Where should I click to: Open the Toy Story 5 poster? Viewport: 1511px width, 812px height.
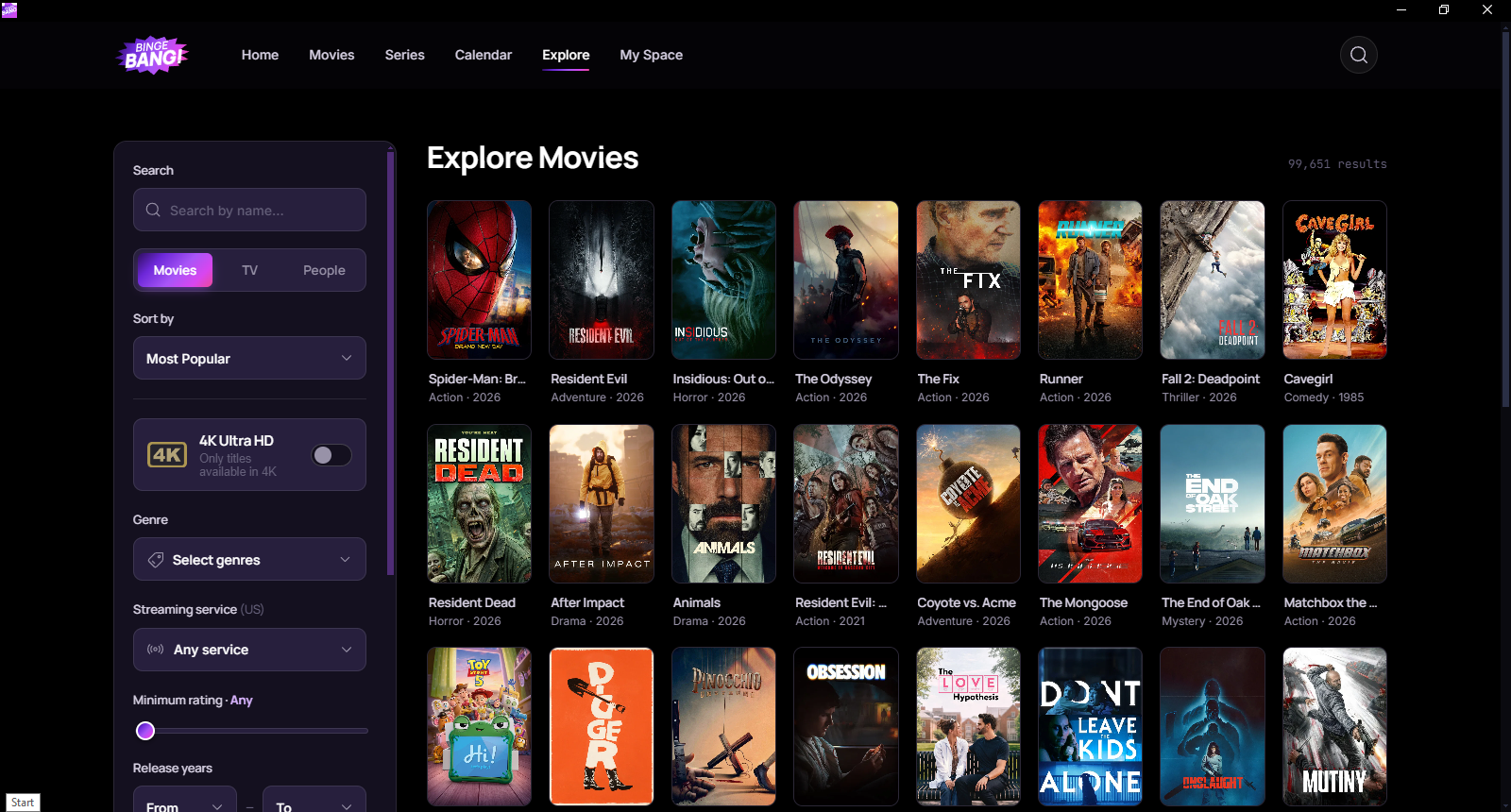(x=479, y=726)
